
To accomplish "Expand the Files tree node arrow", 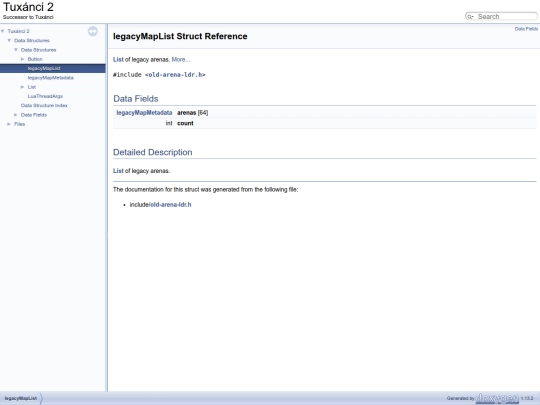I will point(9,124).
